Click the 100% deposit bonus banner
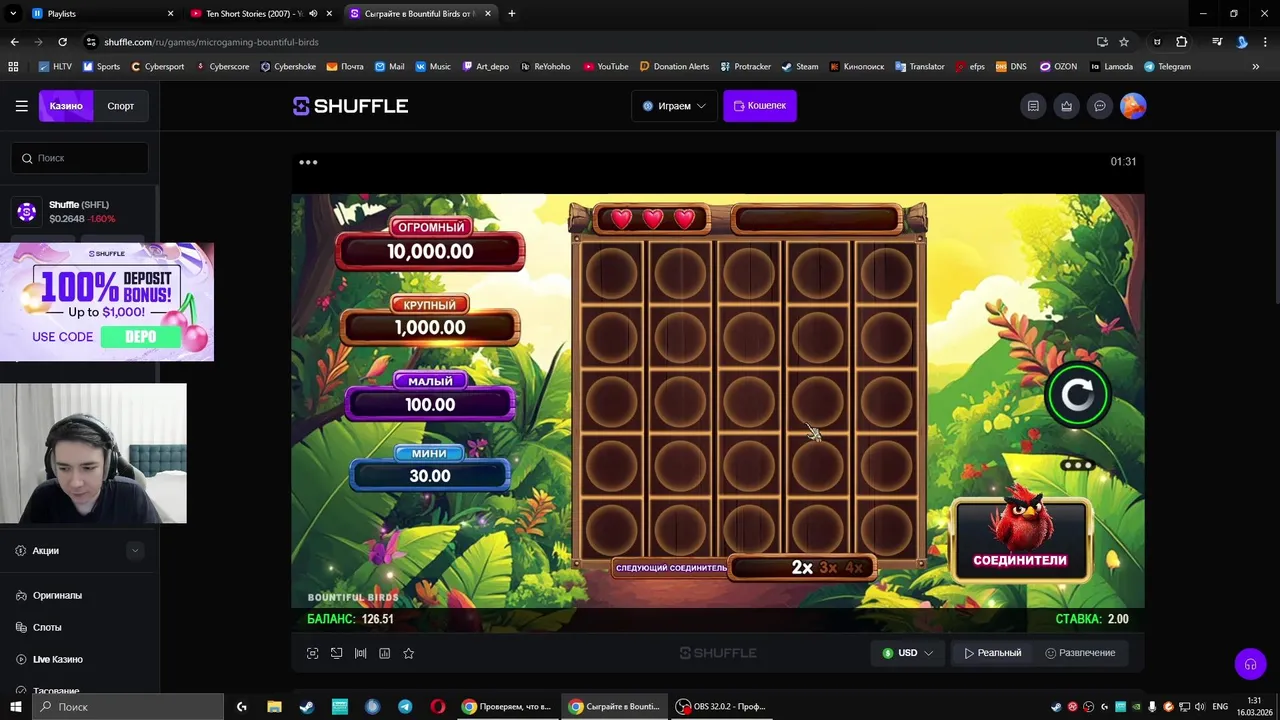1280x720 pixels. pos(107,302)
